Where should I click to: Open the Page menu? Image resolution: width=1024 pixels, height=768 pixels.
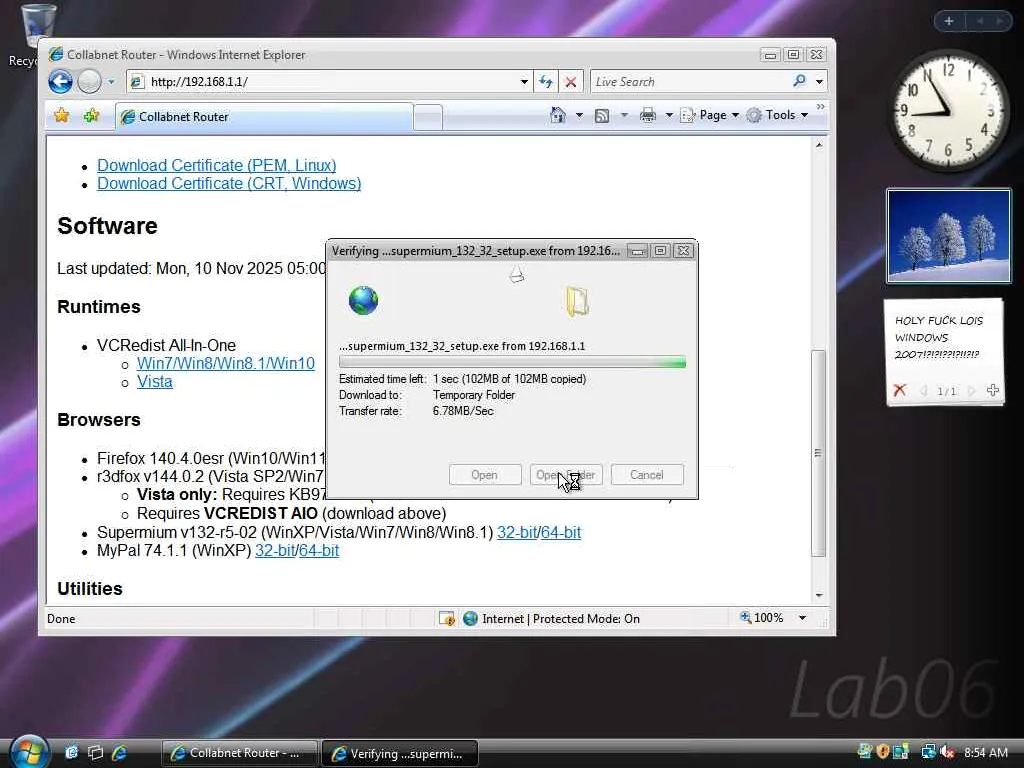[x=709, y=115]
